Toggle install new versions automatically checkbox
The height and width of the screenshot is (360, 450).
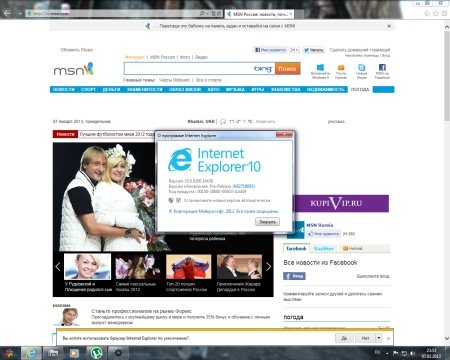point(179,200)
